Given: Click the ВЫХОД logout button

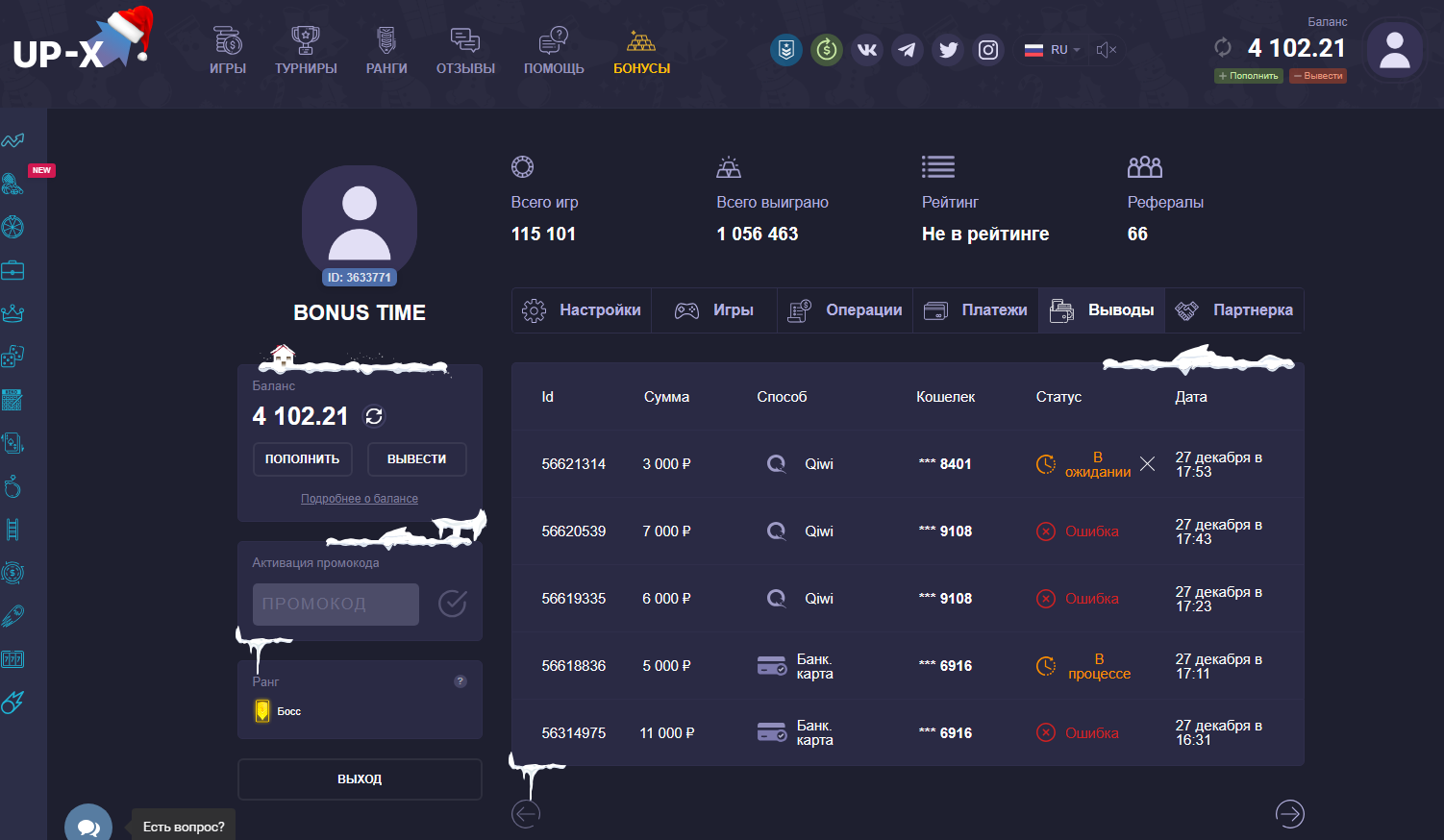Looking at the screenshot, I should (x=360, y=779).
